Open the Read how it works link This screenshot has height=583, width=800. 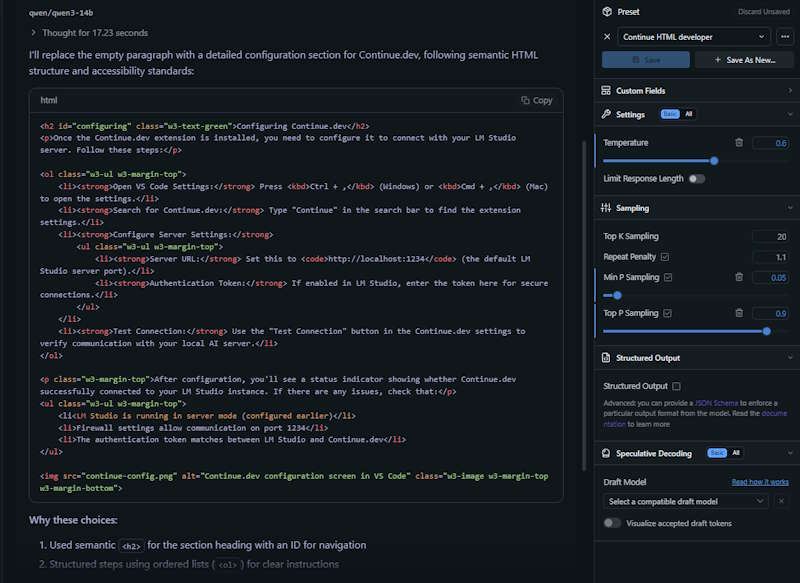coord(760,482)
